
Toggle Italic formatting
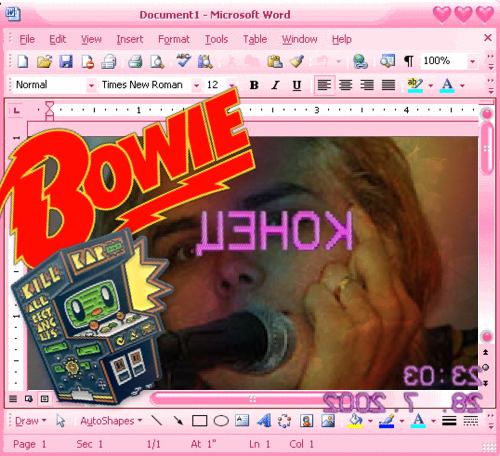pos(275,85)
